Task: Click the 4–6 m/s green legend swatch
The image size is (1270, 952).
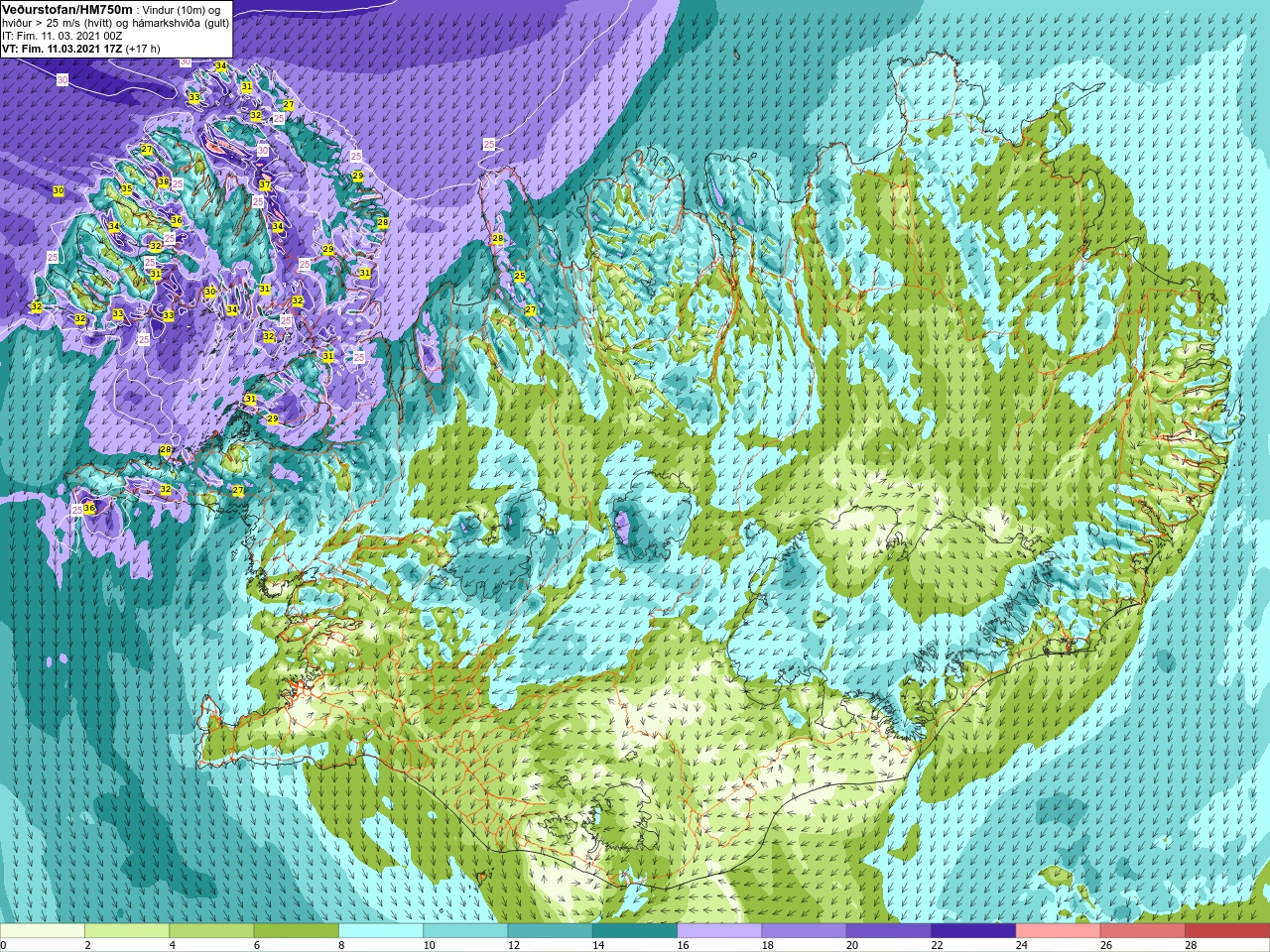Action: [211, 931]
